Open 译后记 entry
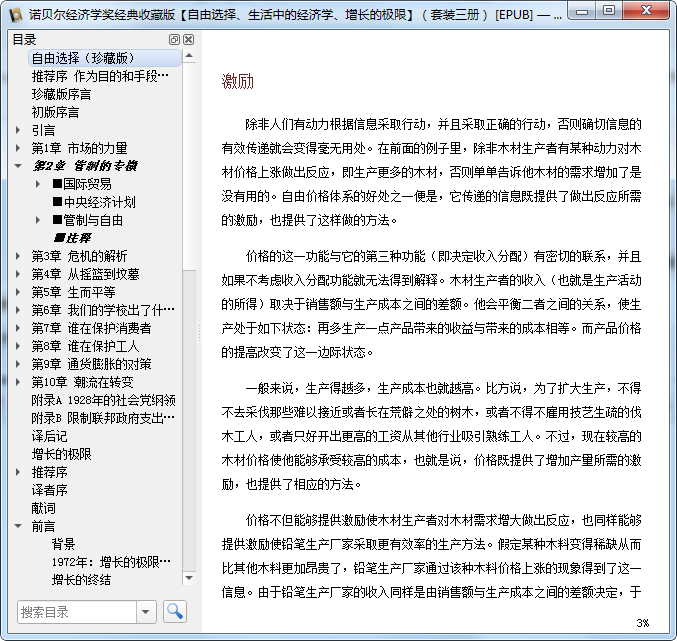The height and width of the screenshot is (641, 677). coord(49,436)
